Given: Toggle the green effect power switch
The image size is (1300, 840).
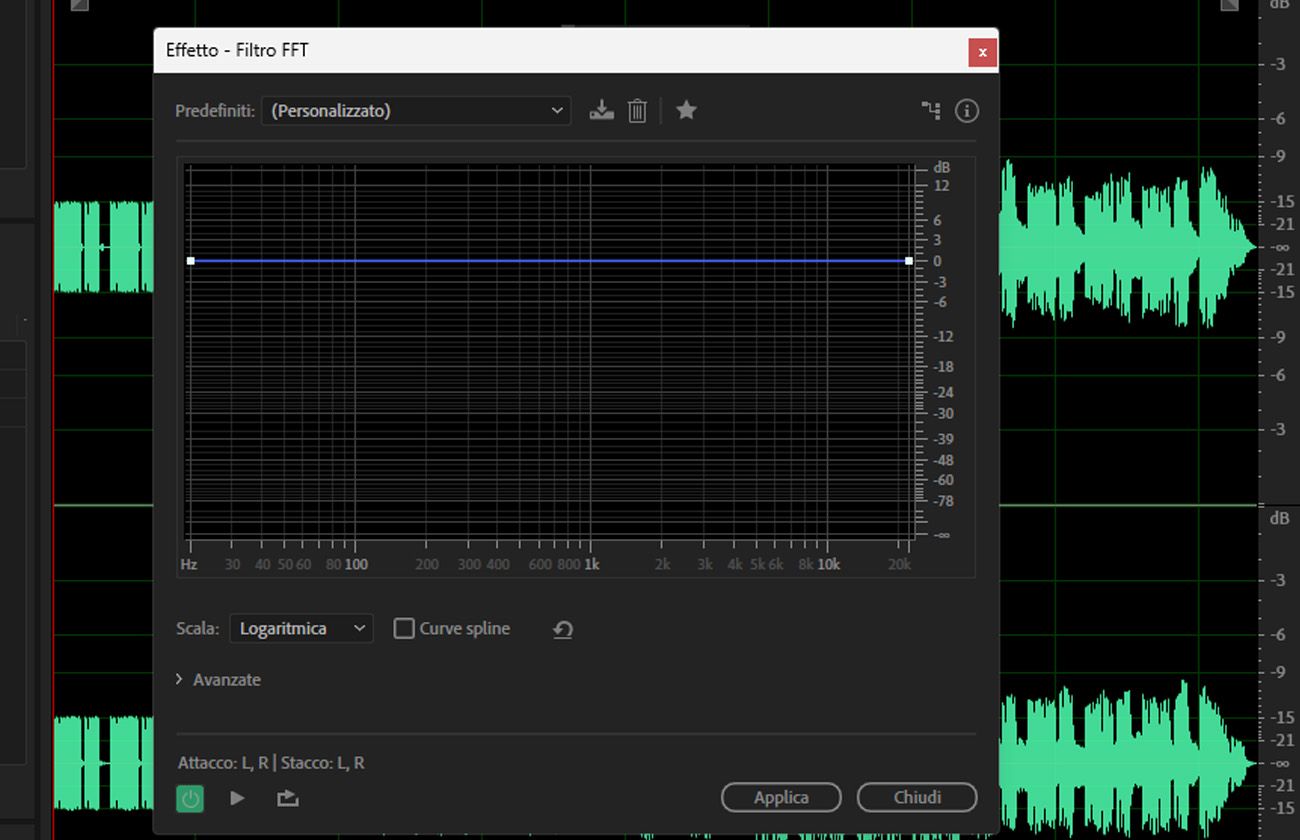Looking at the screenshot, I should click(x=190, y=797).
